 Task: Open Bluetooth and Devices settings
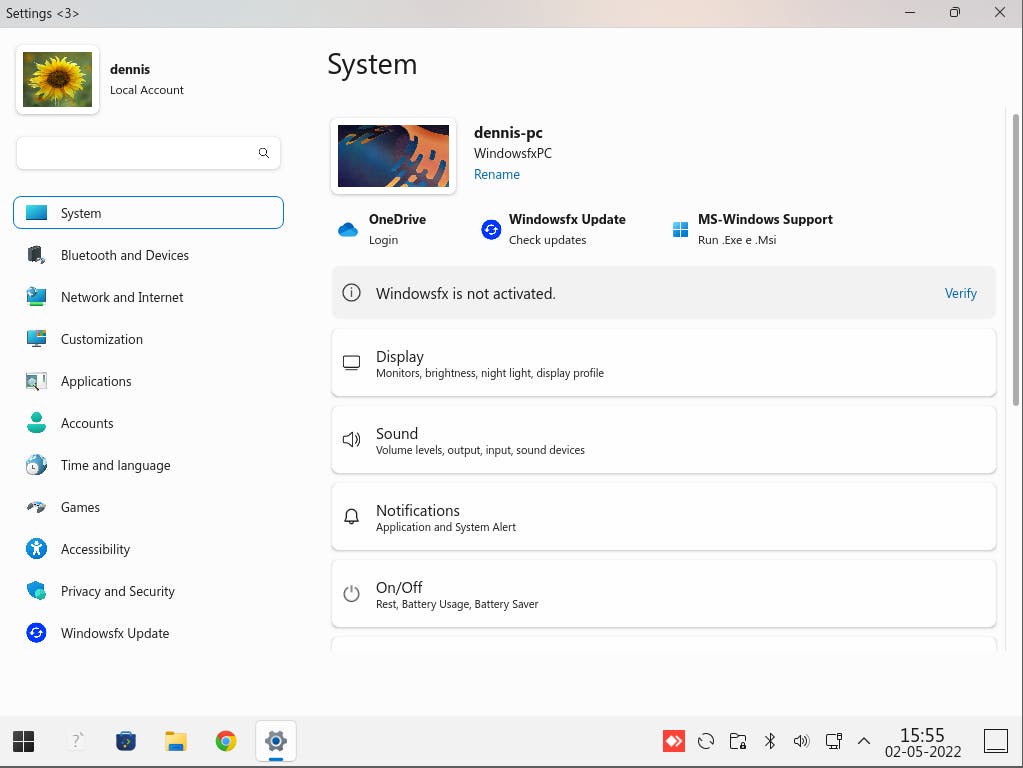tap(124, 255)
